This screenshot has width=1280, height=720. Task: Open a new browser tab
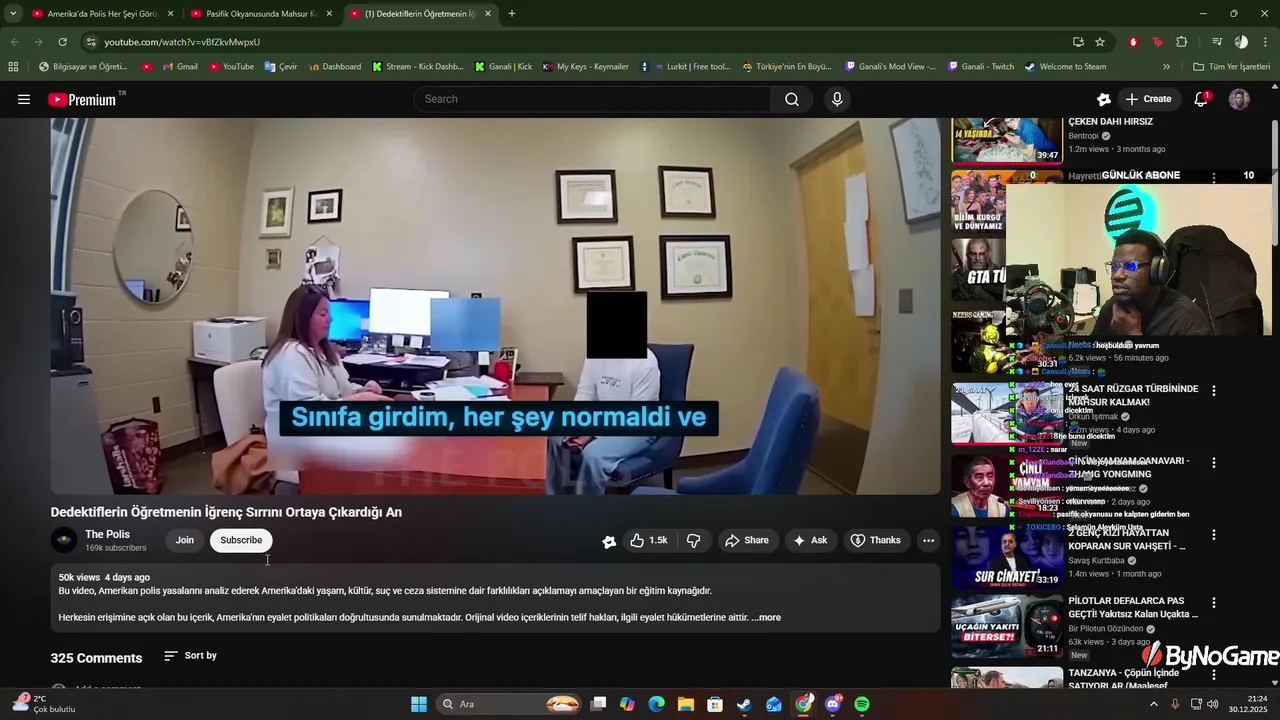coord(511,14)
